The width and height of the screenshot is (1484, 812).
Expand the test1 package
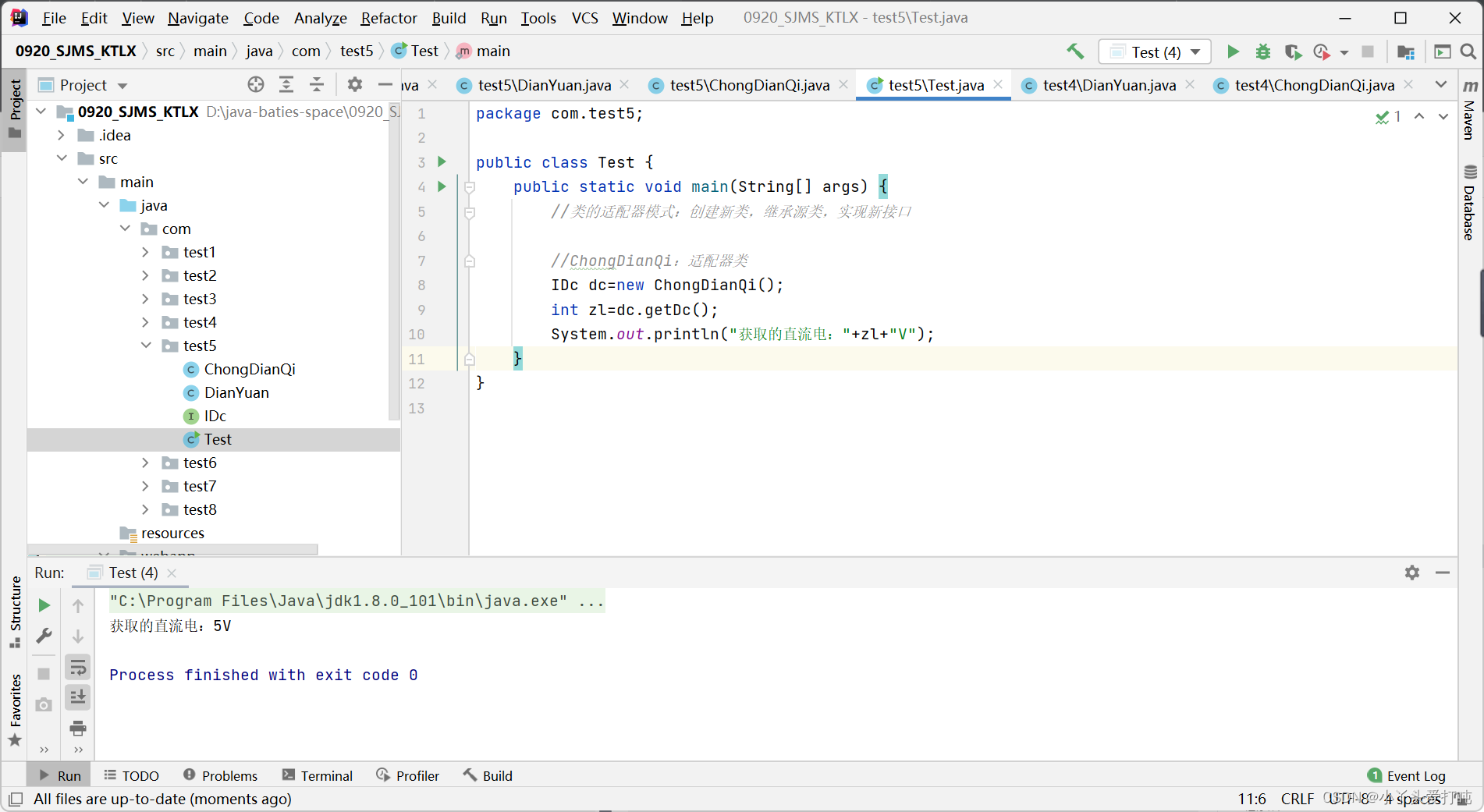point(146,253)
